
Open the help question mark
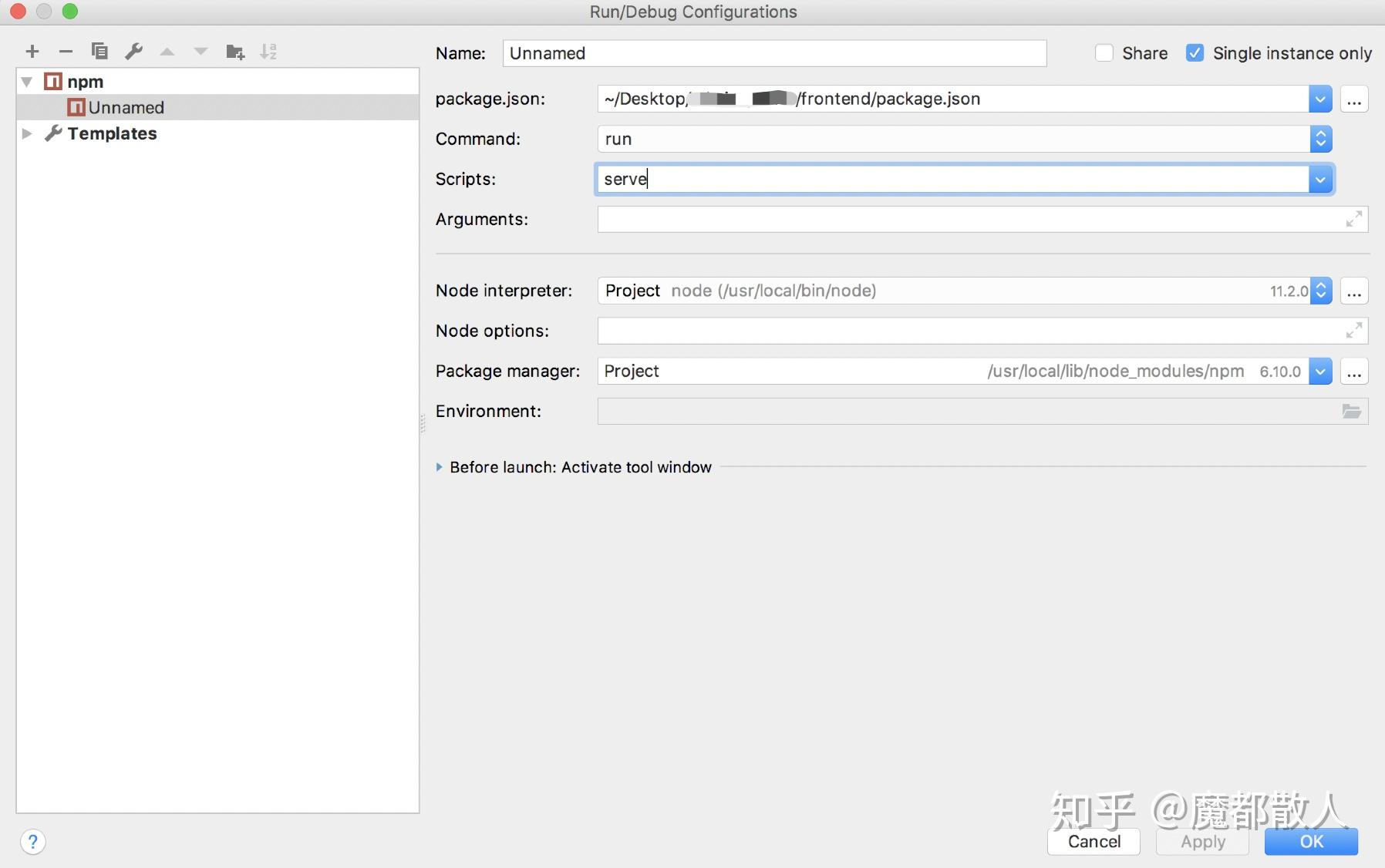coord(32,842)
